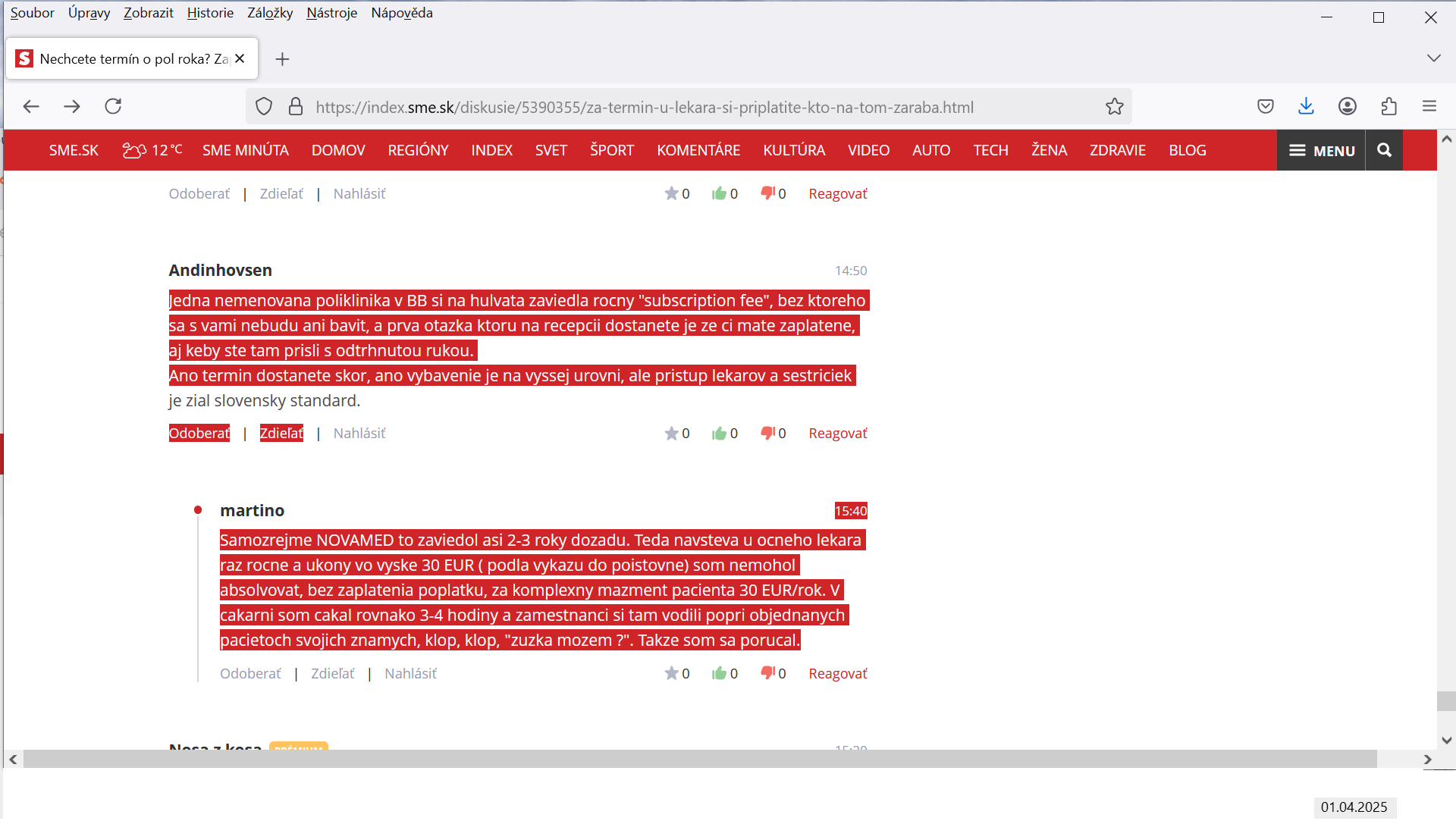
Task: Expand the list all tabs chevron
Action: point(1433,58)
